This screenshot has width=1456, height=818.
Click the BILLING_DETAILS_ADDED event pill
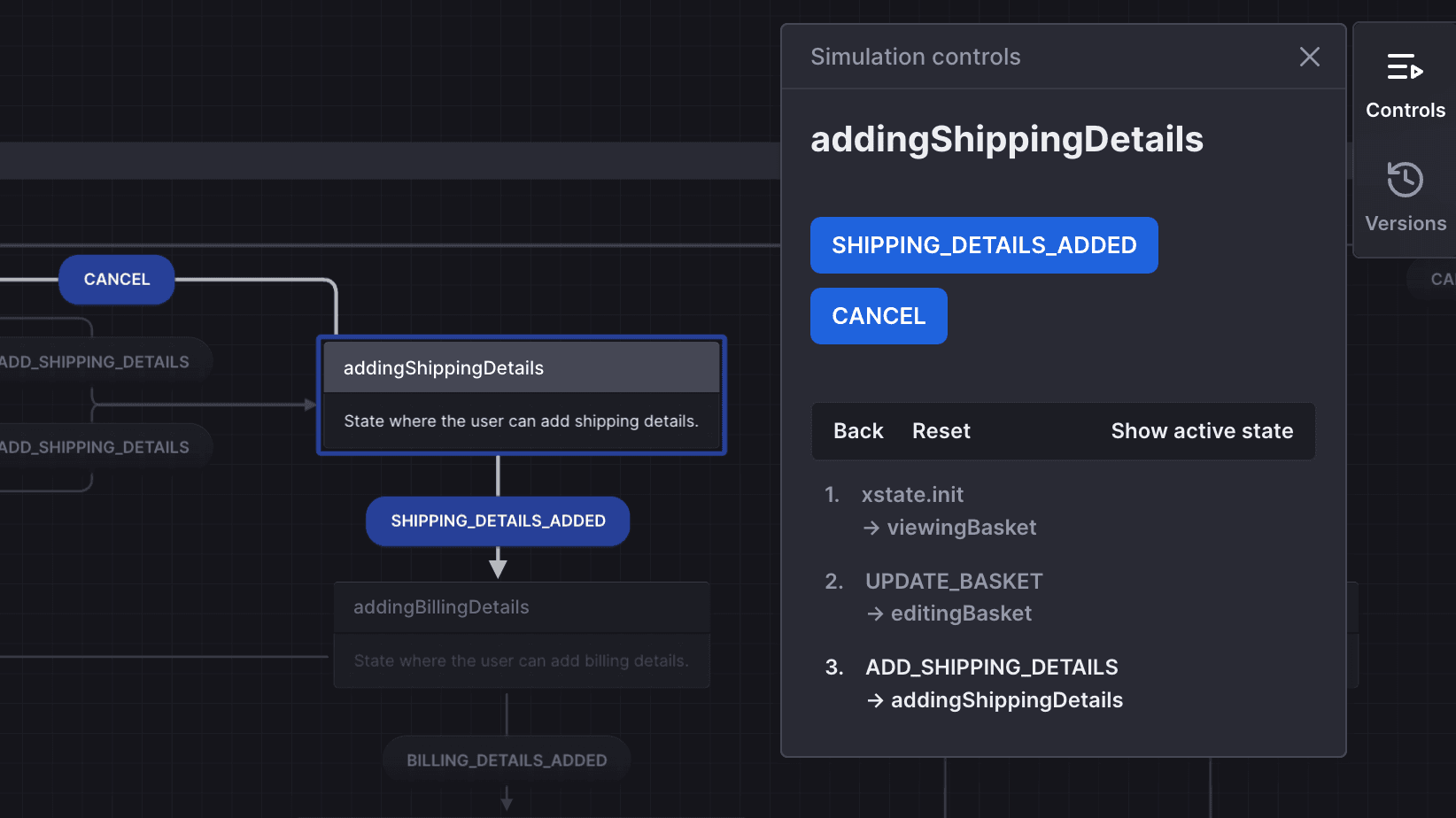tap(506, 759)
